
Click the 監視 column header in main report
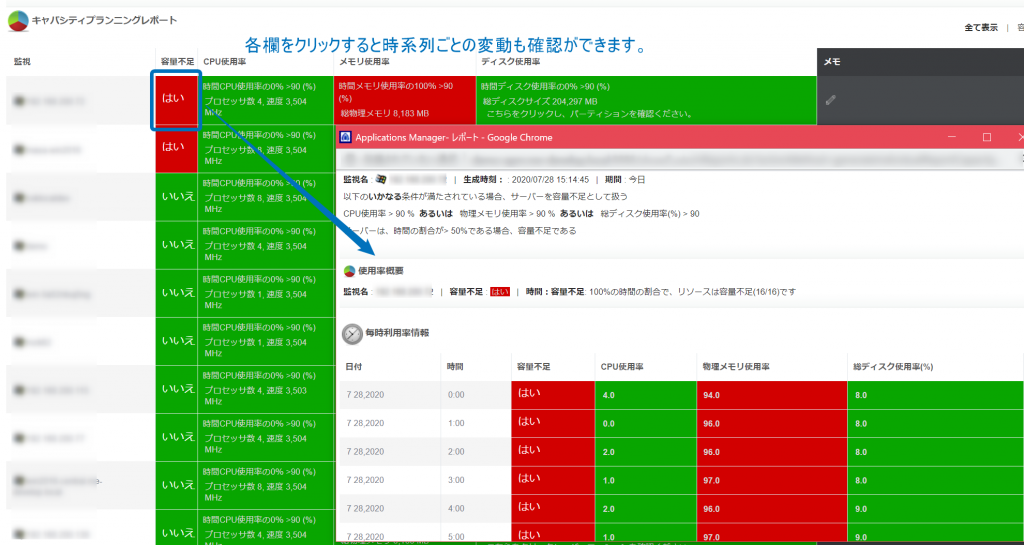tap(22, 62)
